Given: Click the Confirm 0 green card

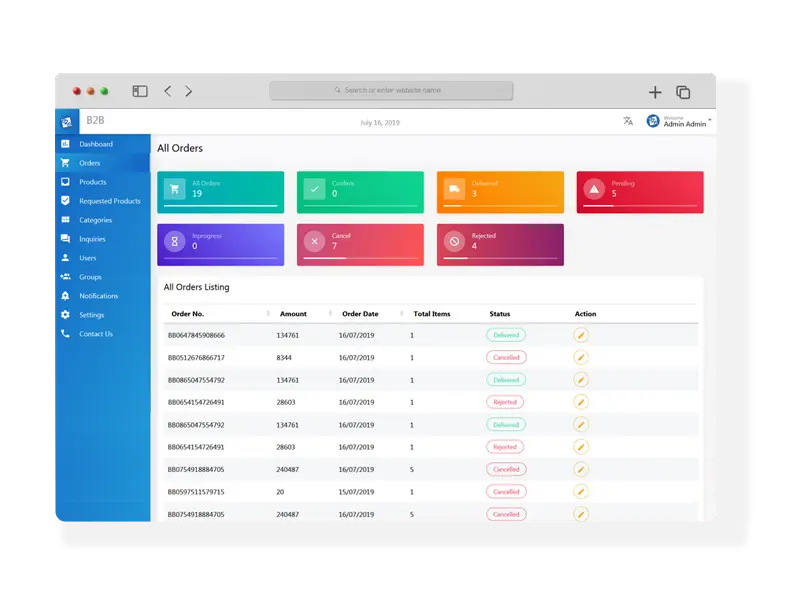Looking at the screenshot, I should point(360,192).
